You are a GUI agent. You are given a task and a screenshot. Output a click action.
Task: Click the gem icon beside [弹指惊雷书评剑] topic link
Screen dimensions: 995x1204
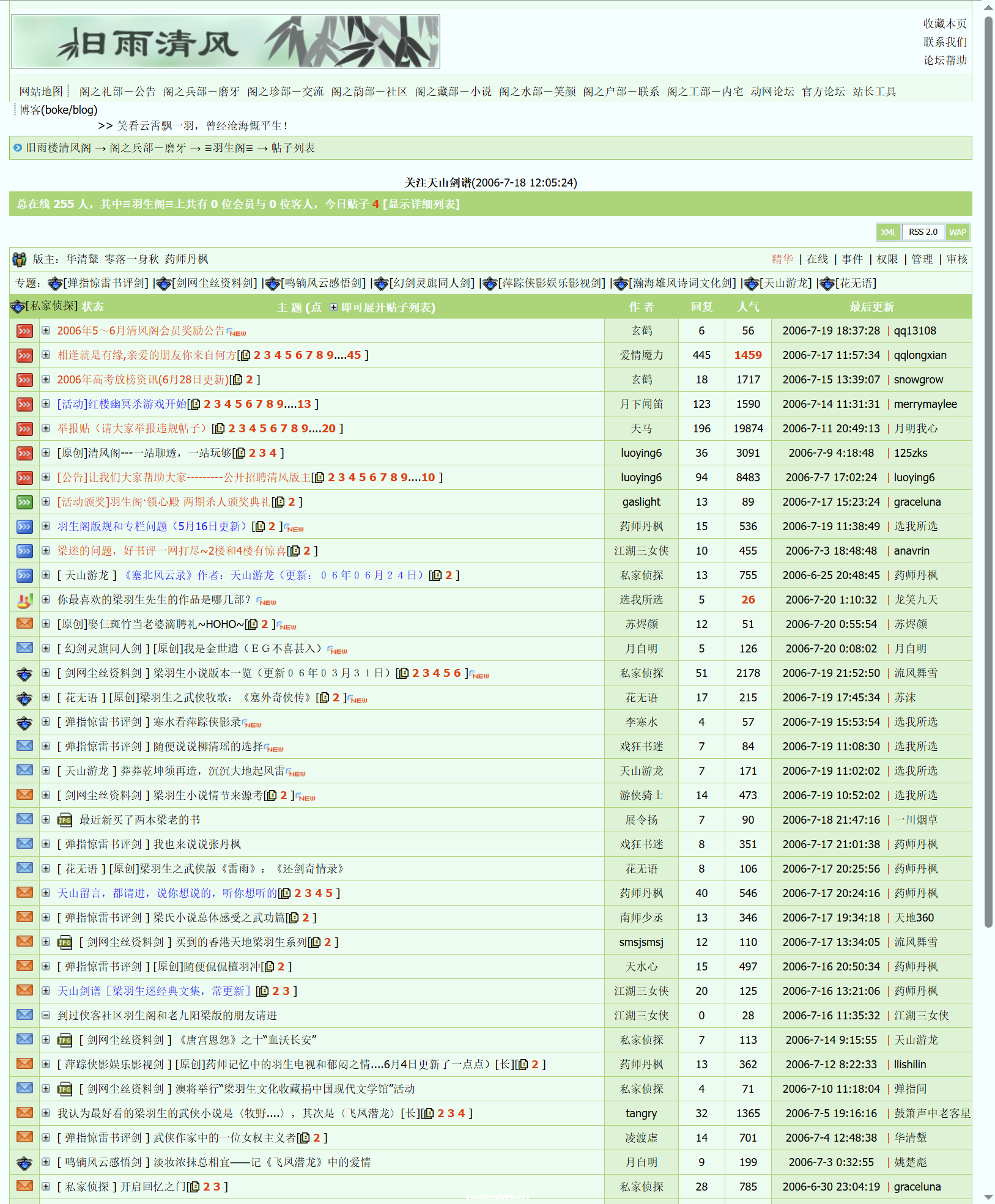[x=55, y=283]
